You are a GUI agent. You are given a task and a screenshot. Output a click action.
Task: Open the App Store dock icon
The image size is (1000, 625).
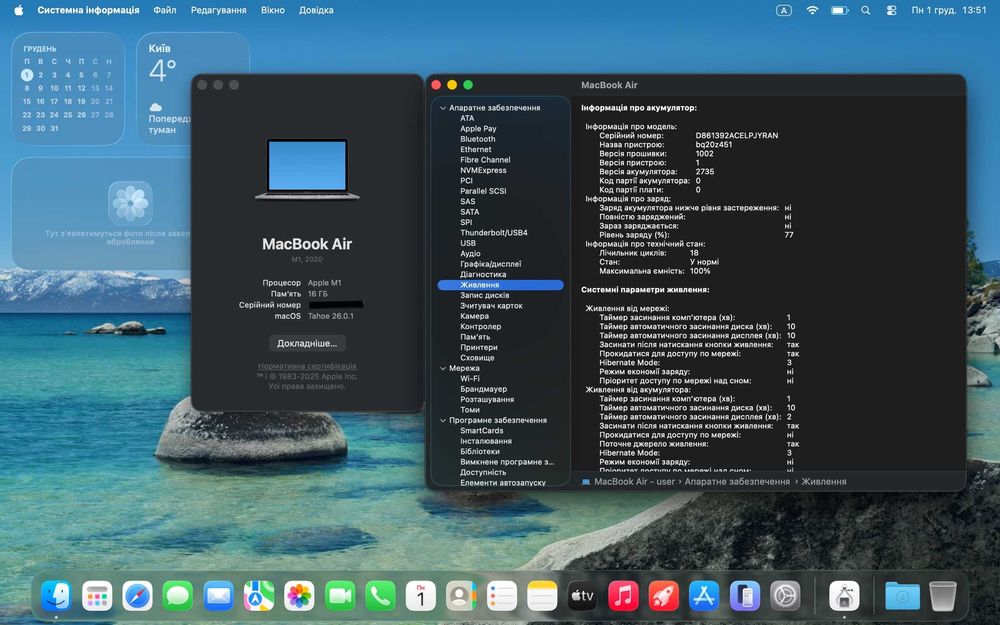[x=704, y=596]
